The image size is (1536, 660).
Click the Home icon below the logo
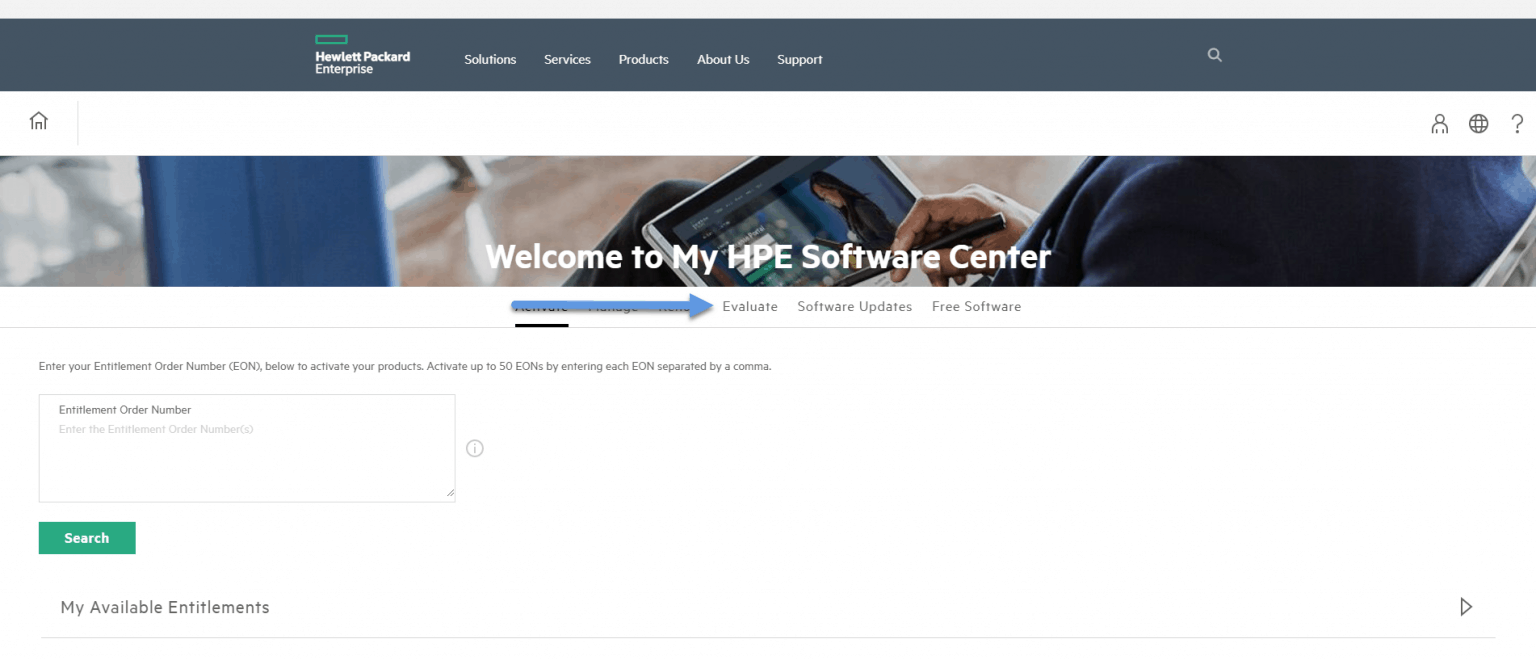coord(38,120)
